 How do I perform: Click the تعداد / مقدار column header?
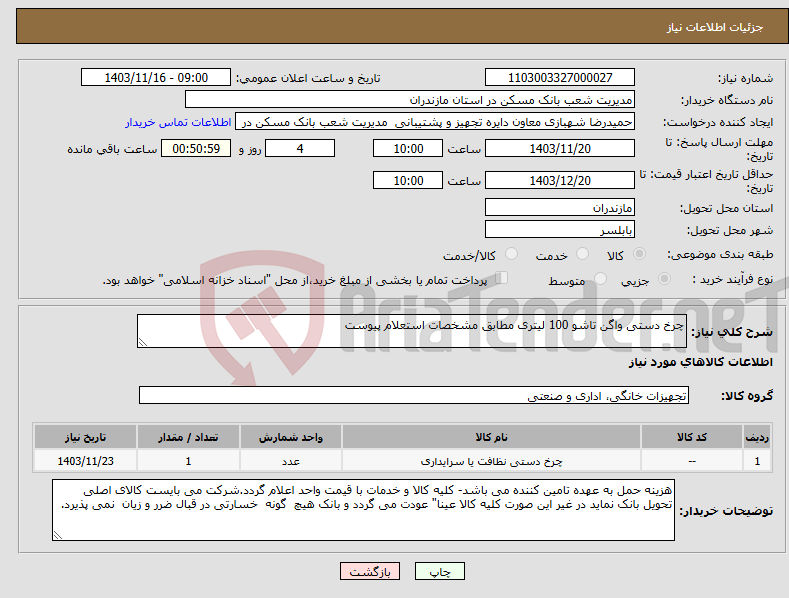click(x=188, y=437)
